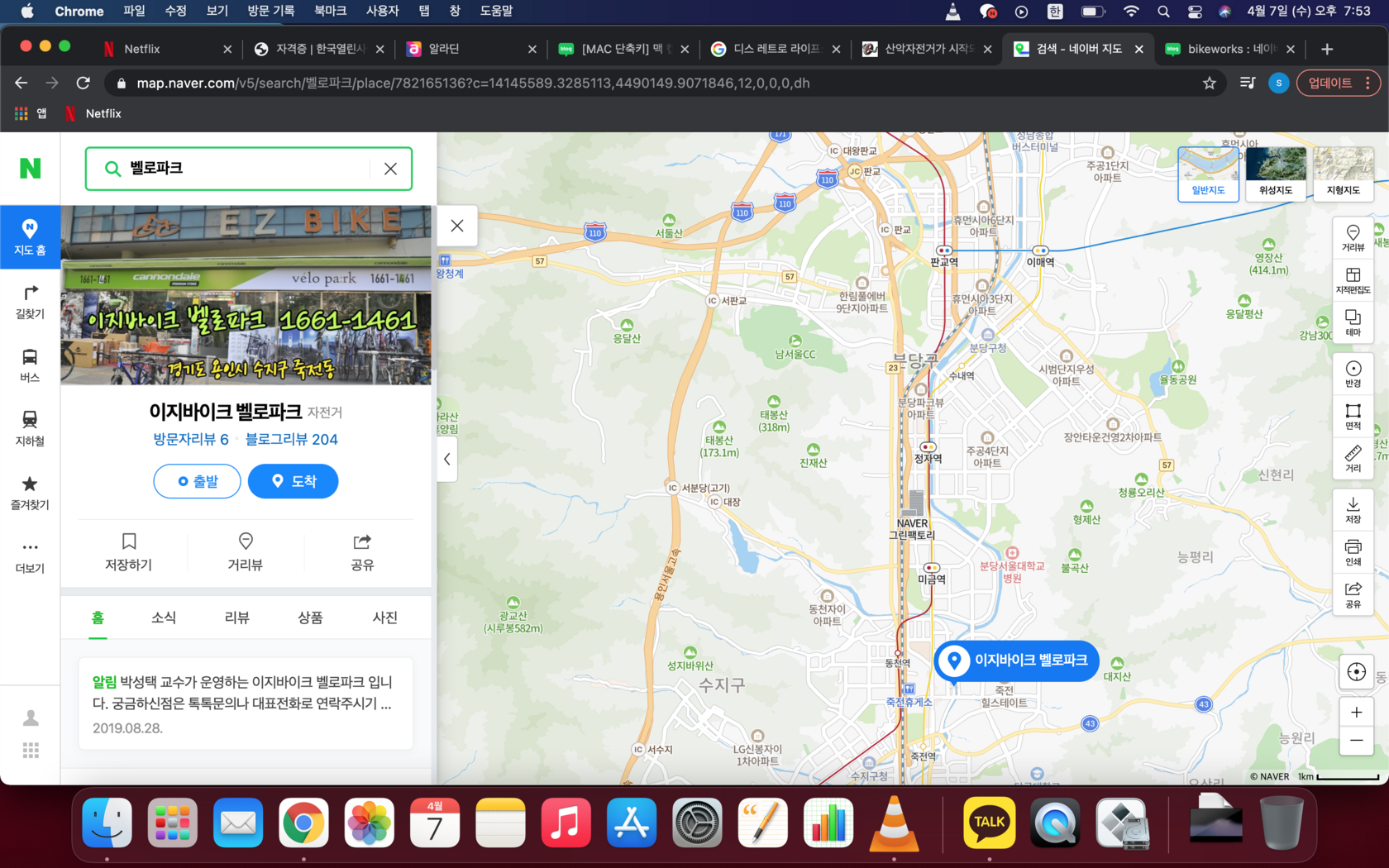The width and height of the screenshot is (1389, 868).
Task: Click 인쇄 print map tool
Action: point(1353,551)
